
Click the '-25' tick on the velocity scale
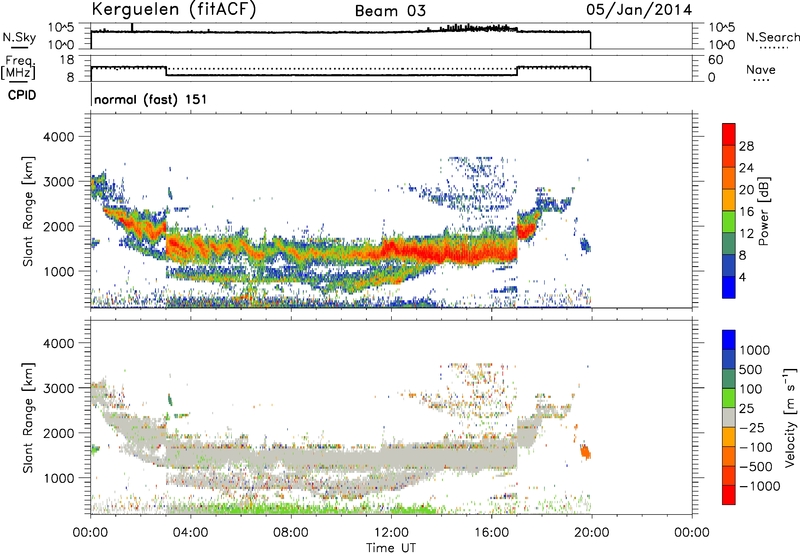coord(752,428)
